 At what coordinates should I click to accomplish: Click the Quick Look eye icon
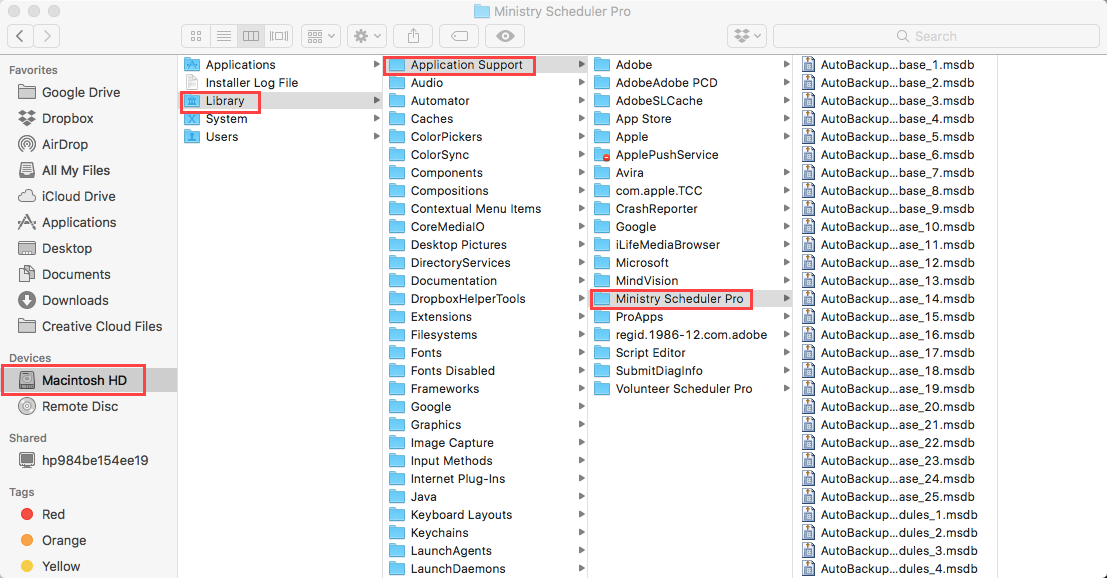(505, 36)
